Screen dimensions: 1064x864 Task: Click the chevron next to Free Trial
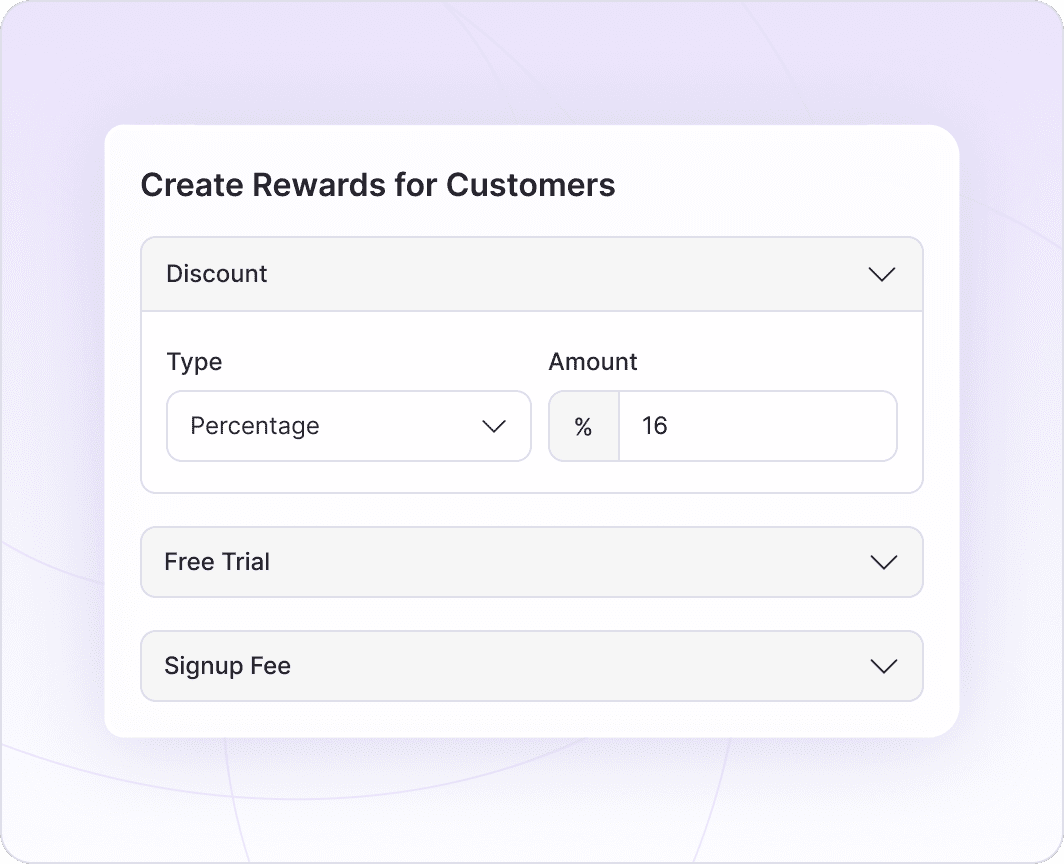[884, 562]
